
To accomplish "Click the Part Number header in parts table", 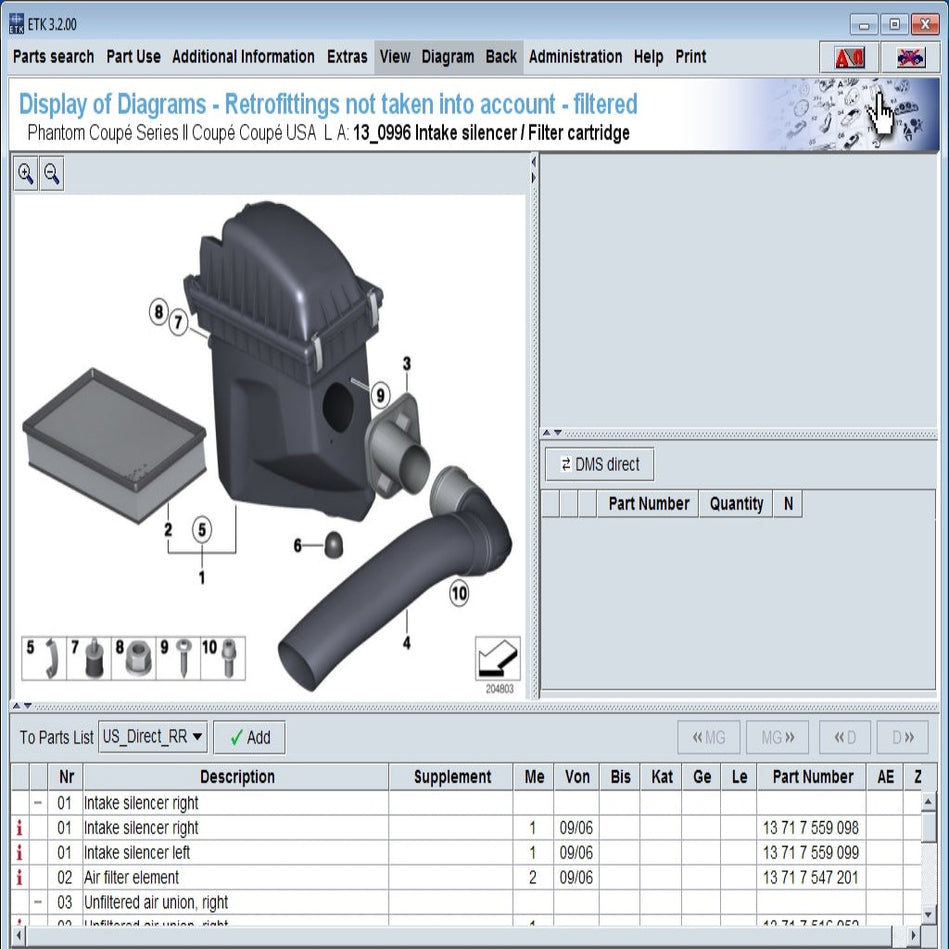I will click(x=812, y=777).
